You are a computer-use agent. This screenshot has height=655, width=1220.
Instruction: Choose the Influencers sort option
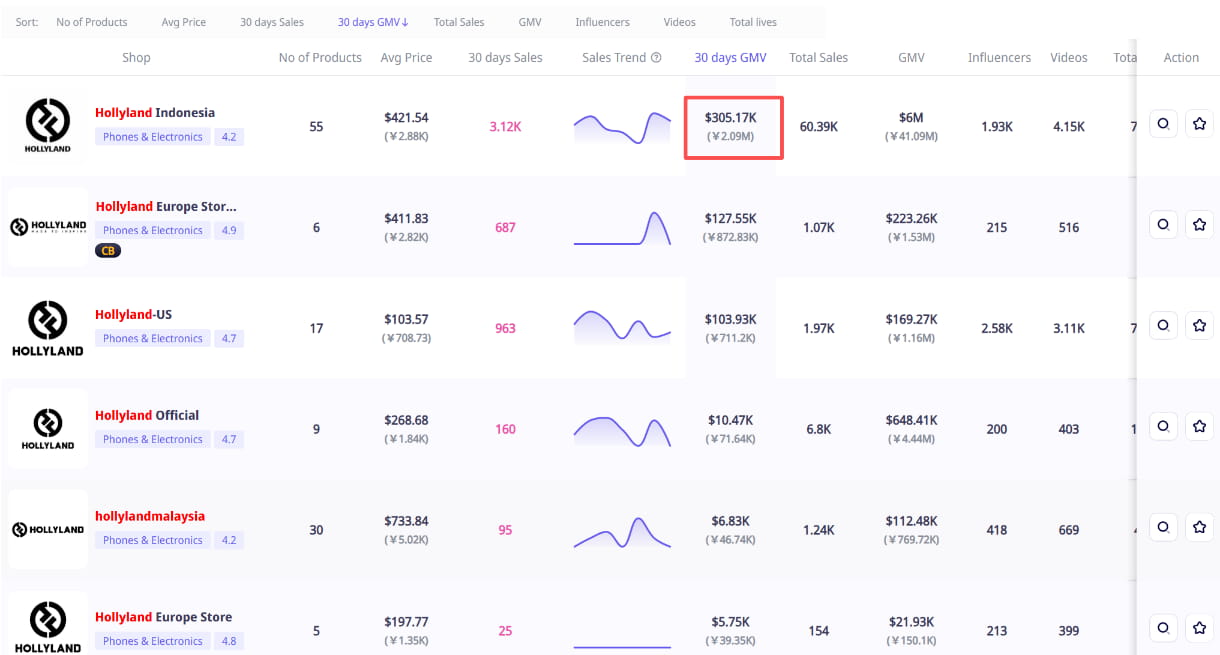pyautogui.click(x=602, y=22)
